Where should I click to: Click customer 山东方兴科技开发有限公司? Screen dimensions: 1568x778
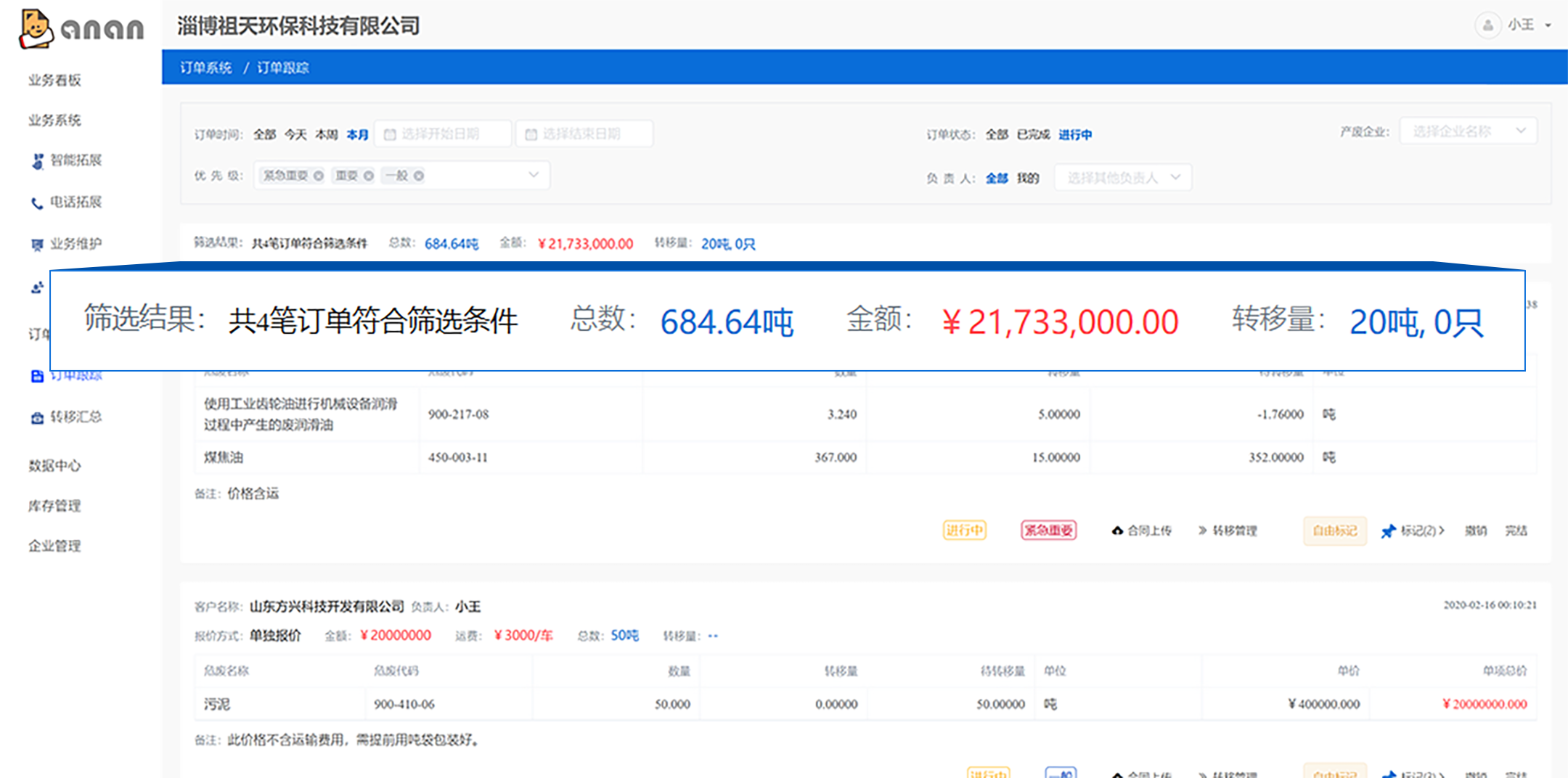327,606
